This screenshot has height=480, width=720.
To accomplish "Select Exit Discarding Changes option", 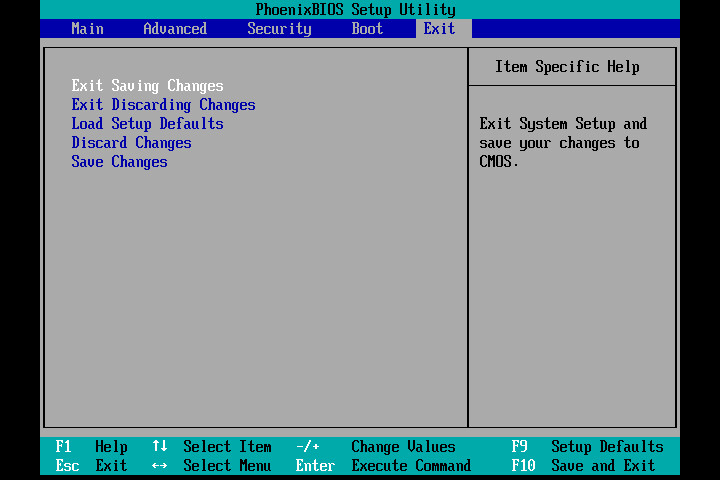I will click(x=163, y=105).
